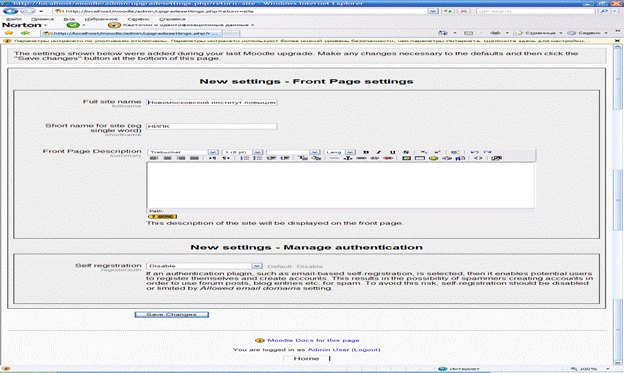This screenshot has height=373, width=624.
Task: Open the Norton toolbar menu
Action: (25, 25)
